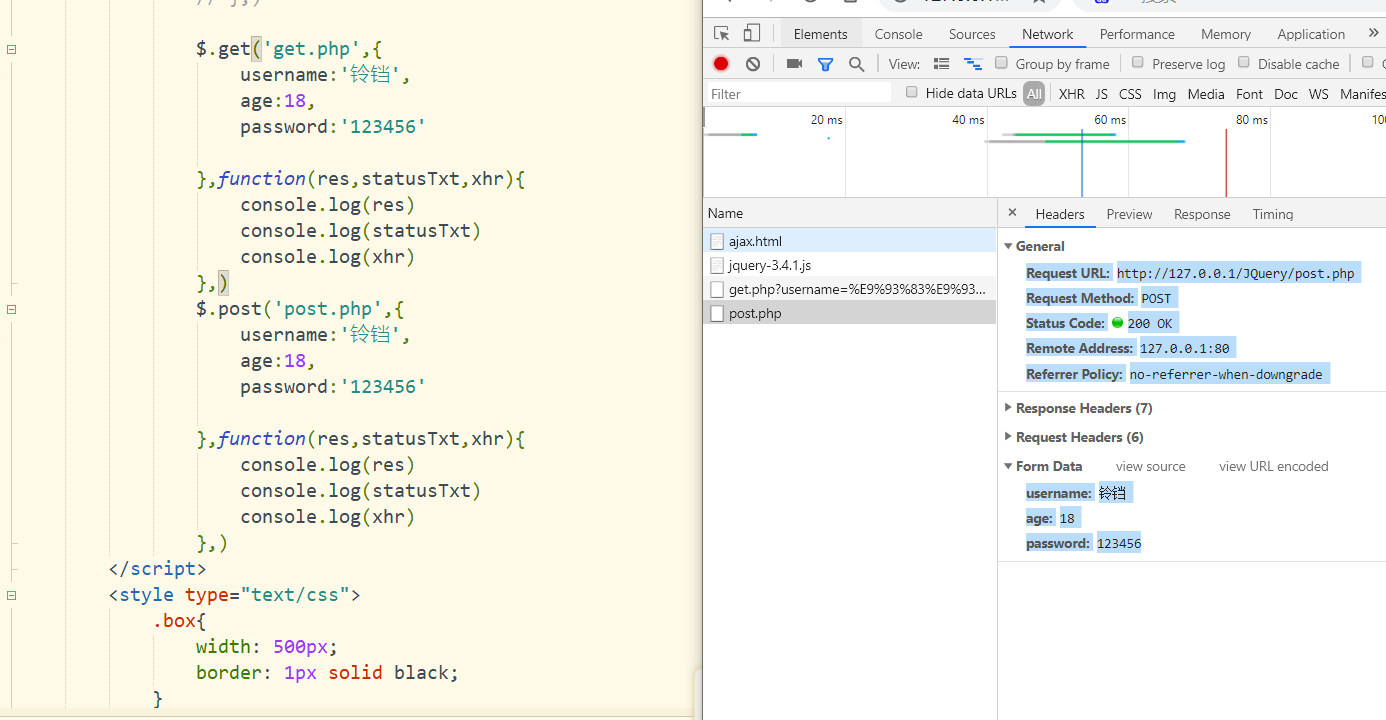
Task: Click view source link in Form Data
Action: [x=1151, y=466]
